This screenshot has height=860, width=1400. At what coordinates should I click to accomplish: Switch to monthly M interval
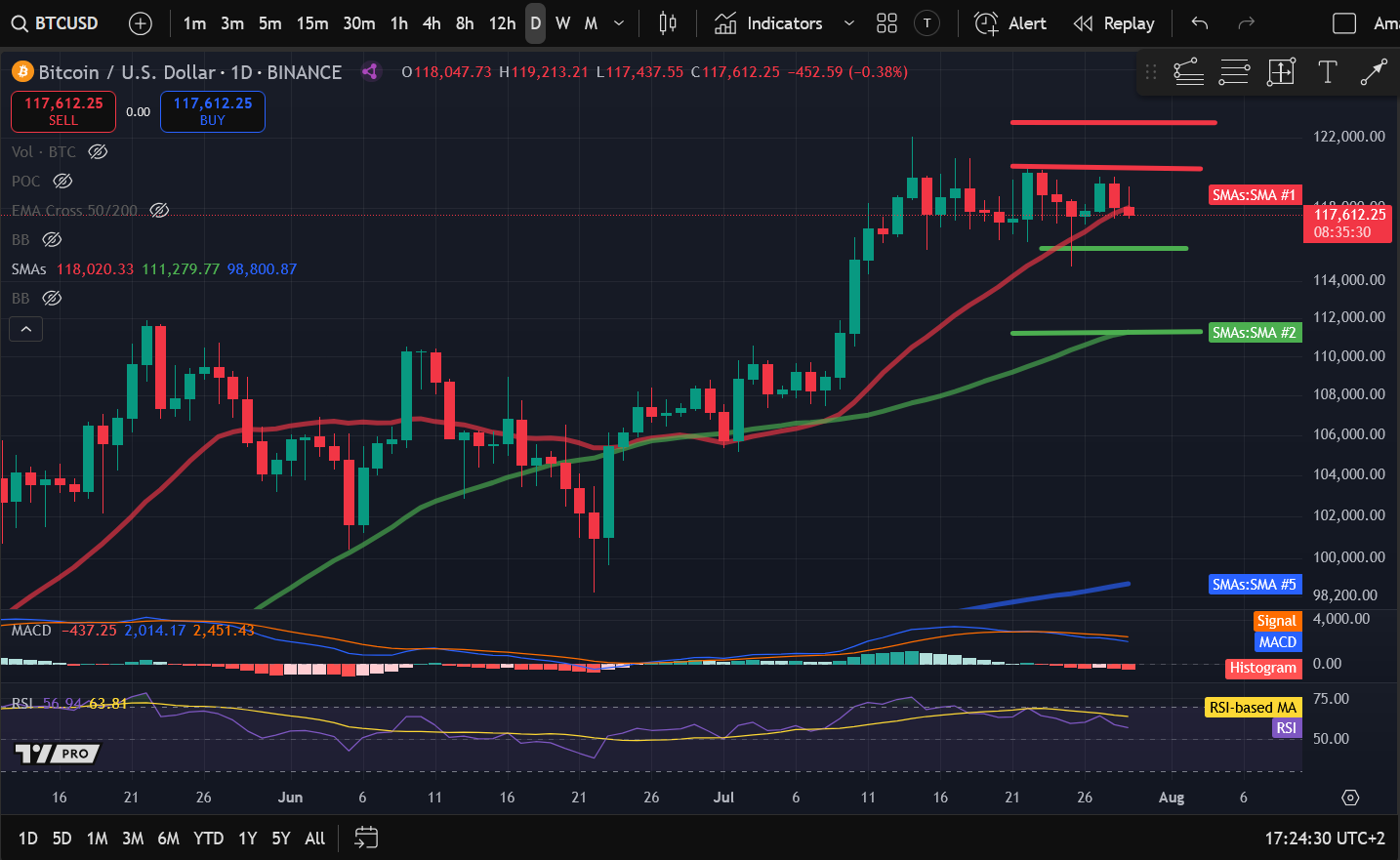pyautogui.click(x=591, y=23)
